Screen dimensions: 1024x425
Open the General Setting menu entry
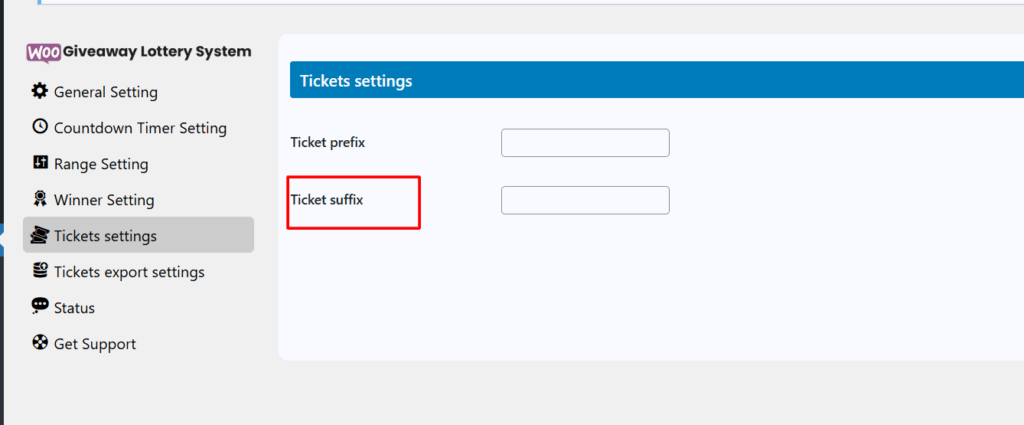click(x=106, y=92)
